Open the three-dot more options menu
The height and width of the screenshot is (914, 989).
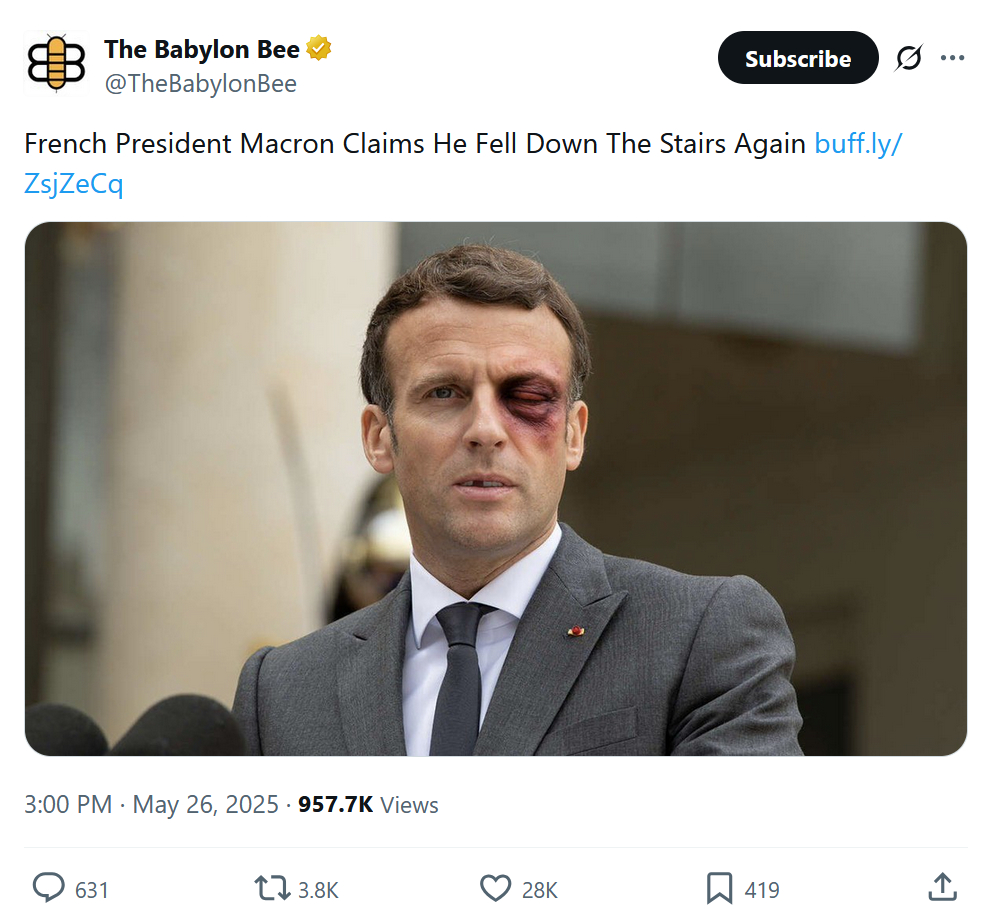pos(952,58)
